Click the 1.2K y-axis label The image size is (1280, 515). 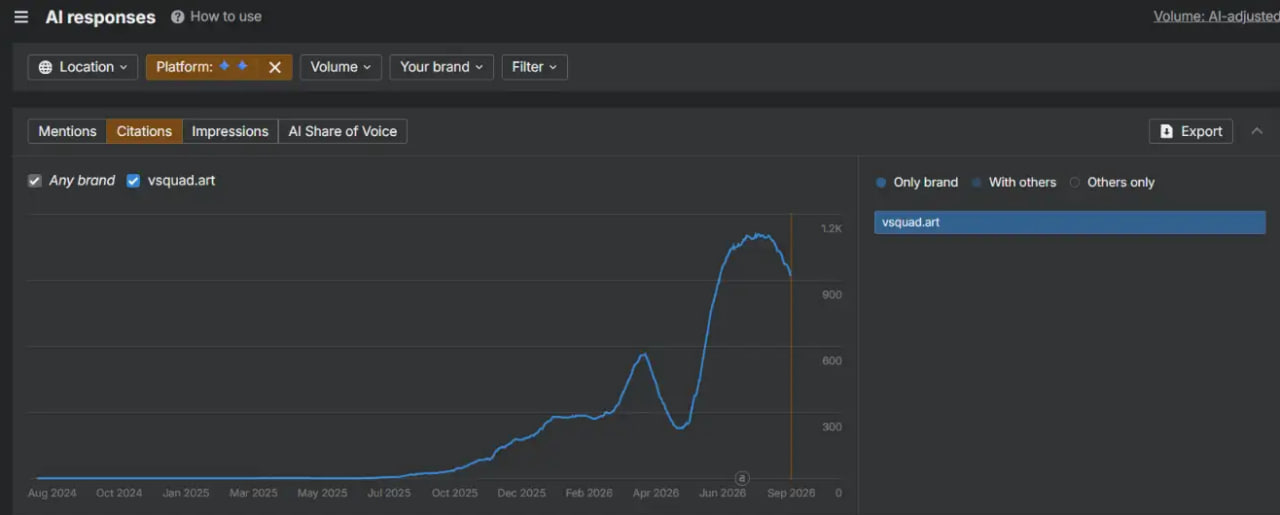[x=832, y=229]
